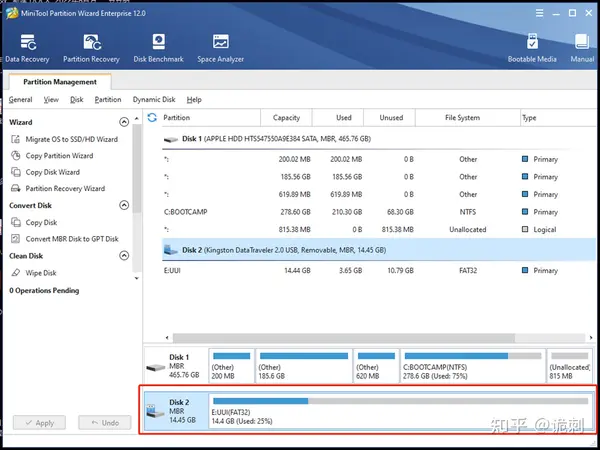Open the Help menu
The width and height of the screenshot is (600, 450).
pyautogui.click(x=194, y=99)
